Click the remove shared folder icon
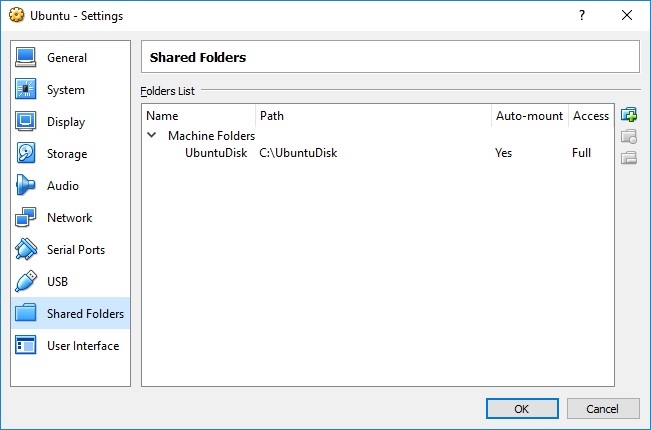The height and width of the screenshot is (430, 651). tap(629, 158)
